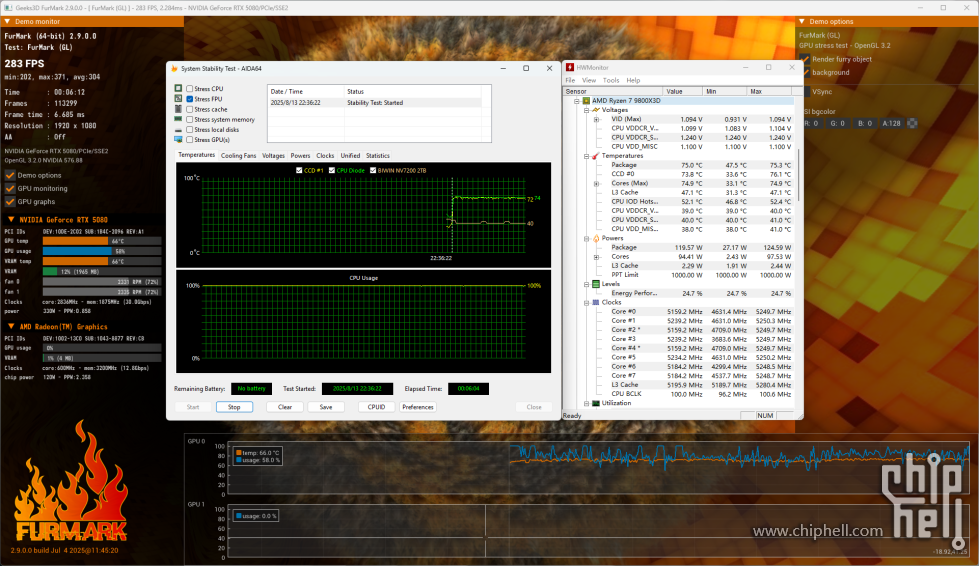Enable Stress system memory checkbox
The height and width of the screenshot is (566, 979).
[190, 119]
